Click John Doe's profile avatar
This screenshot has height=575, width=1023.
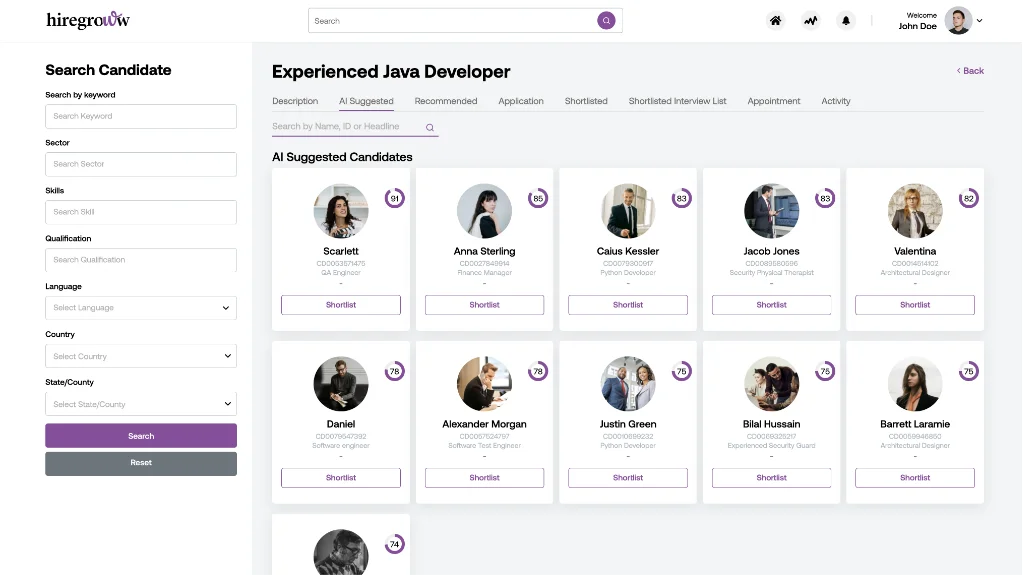(x=957, y=21)
